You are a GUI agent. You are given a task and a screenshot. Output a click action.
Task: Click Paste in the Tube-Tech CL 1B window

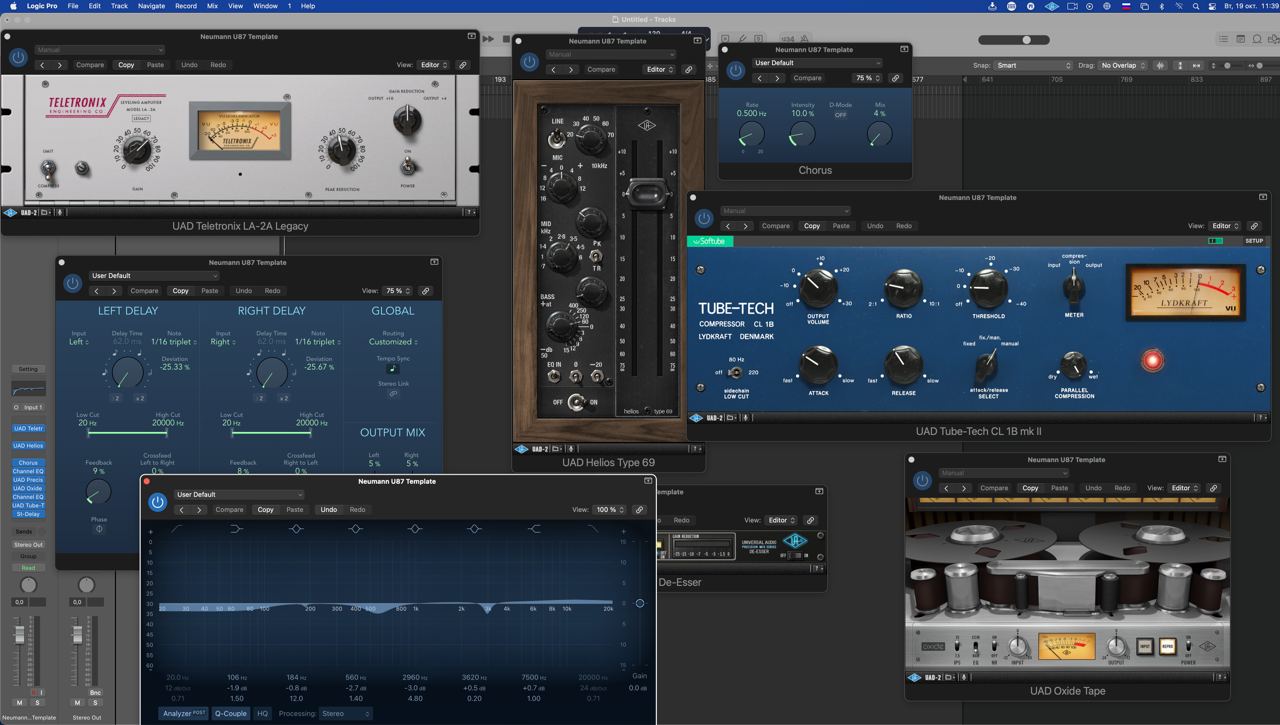pos(841,226)
